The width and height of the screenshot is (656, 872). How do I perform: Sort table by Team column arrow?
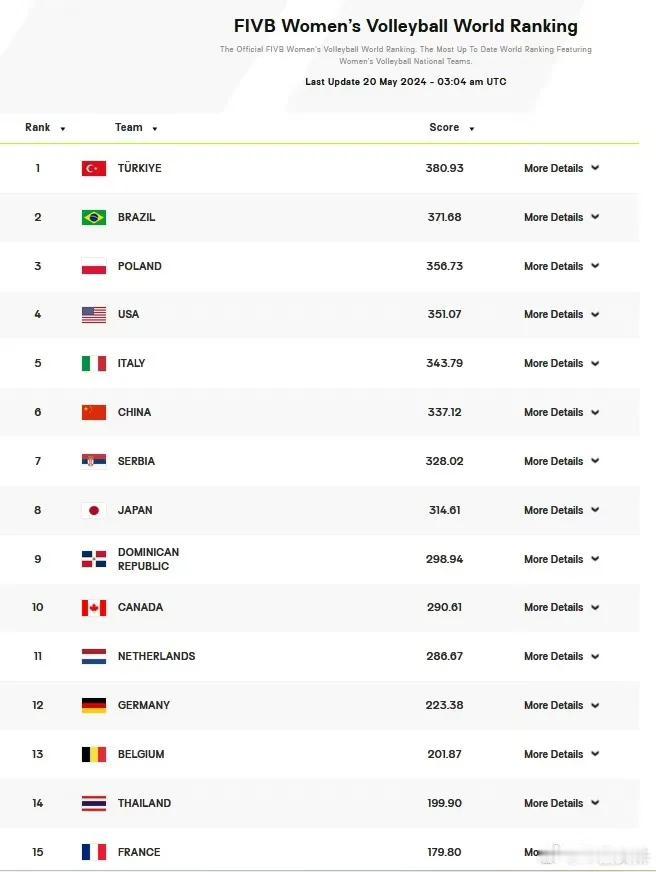[155, 128]
